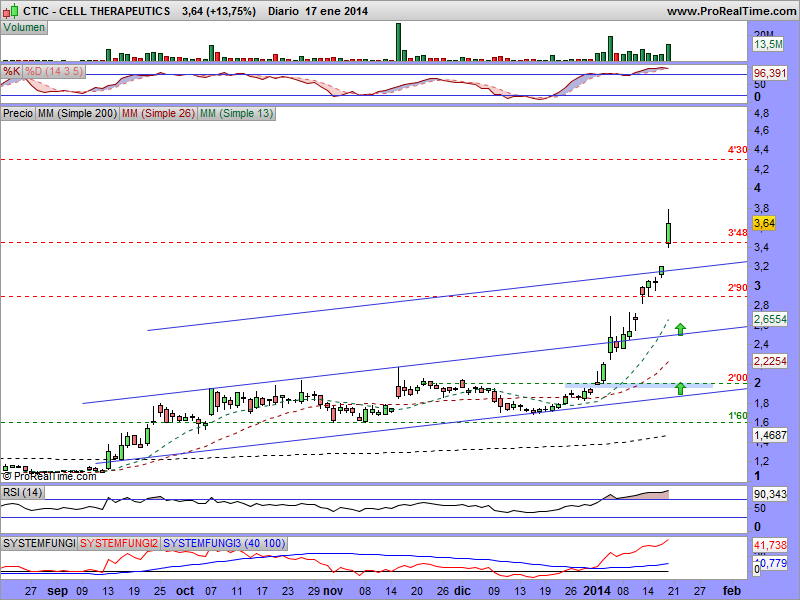The image size is (800, 600).
Task: Click the 90,343 RSI value tag
Action: tap(770, 494)
